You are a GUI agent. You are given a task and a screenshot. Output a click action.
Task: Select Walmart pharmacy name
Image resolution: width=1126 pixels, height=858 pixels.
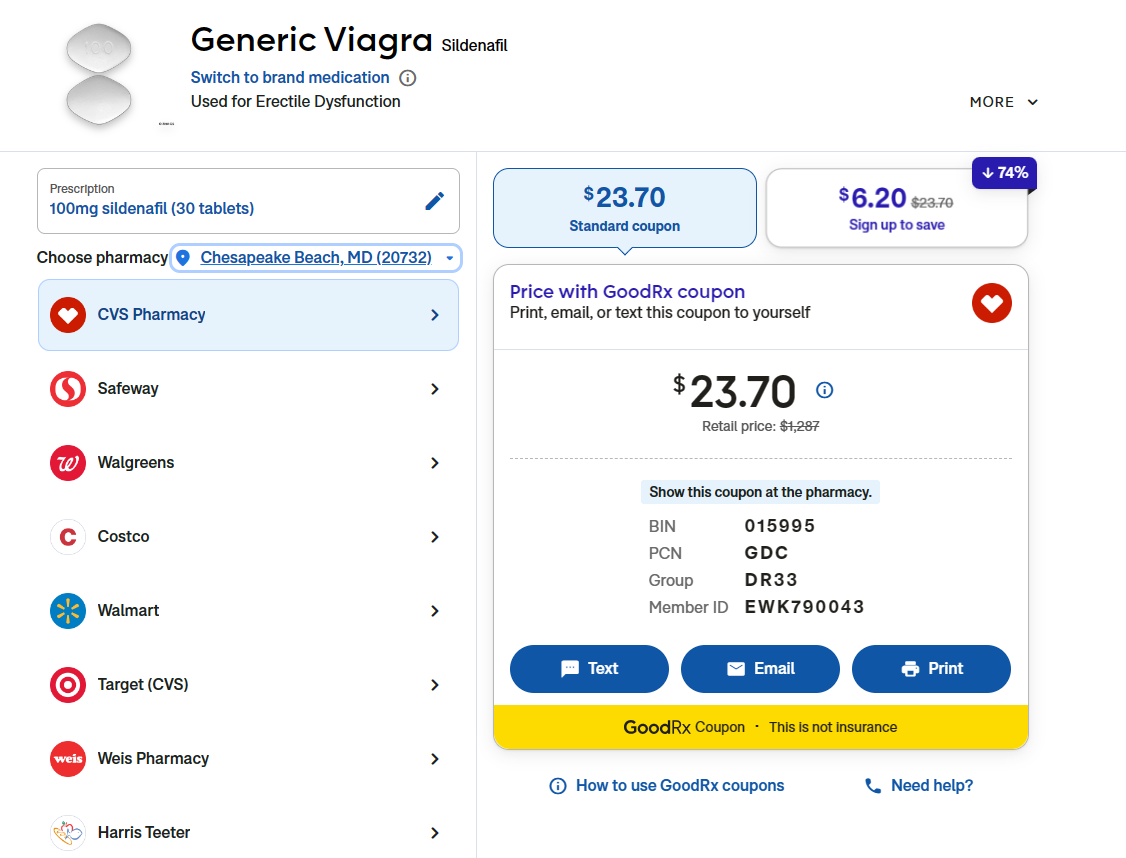coord(129,610)
